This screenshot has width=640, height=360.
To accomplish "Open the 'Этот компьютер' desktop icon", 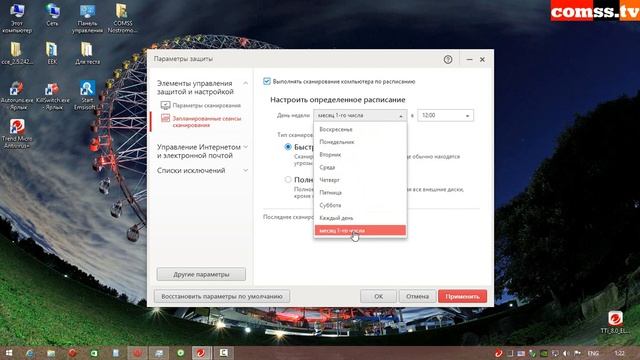I will click(17, 18).
